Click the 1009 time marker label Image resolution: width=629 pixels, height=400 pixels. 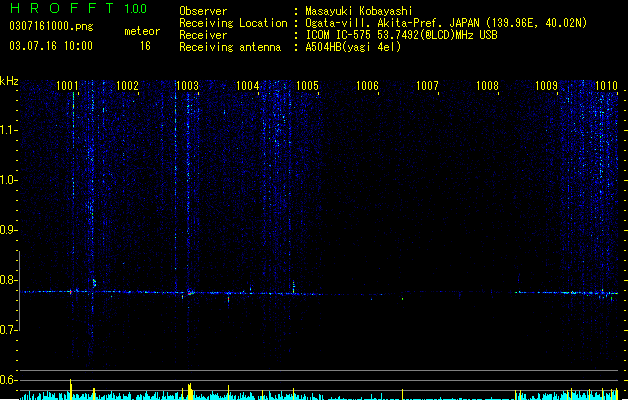547,86
